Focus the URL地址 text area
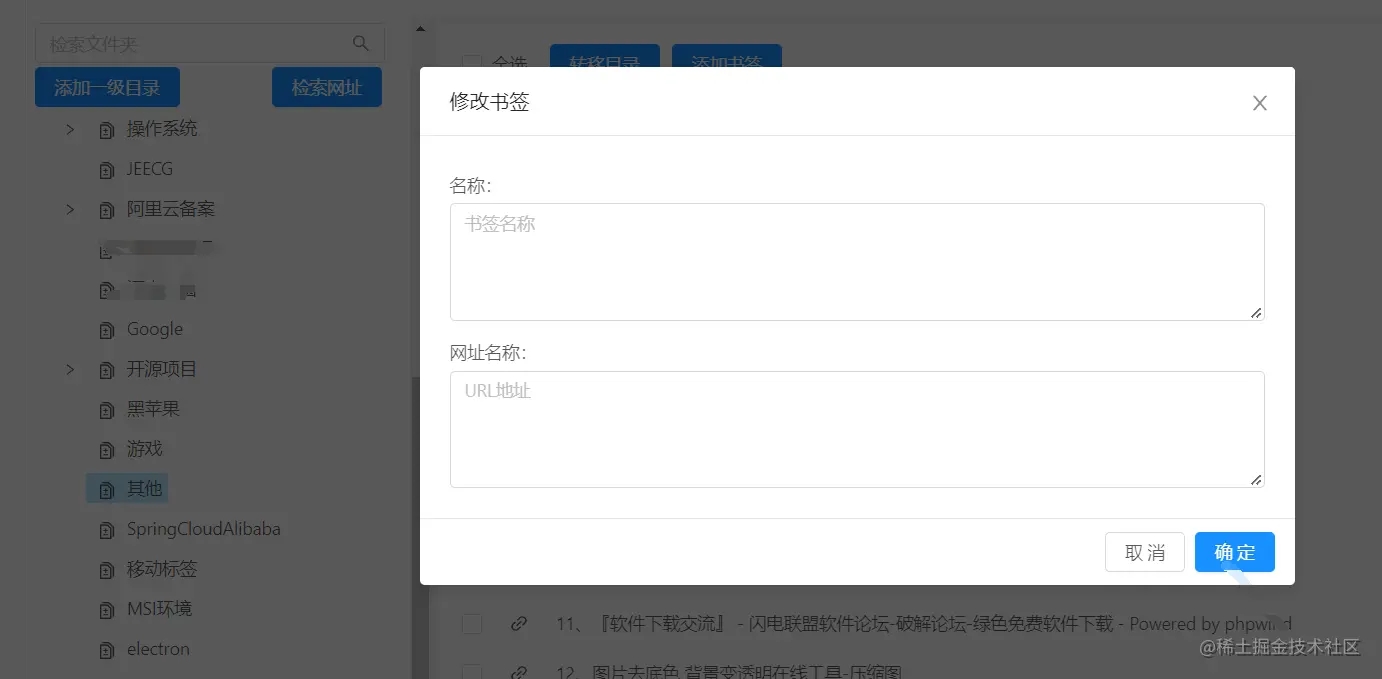The image size is (1382, 679). point(857,429)
